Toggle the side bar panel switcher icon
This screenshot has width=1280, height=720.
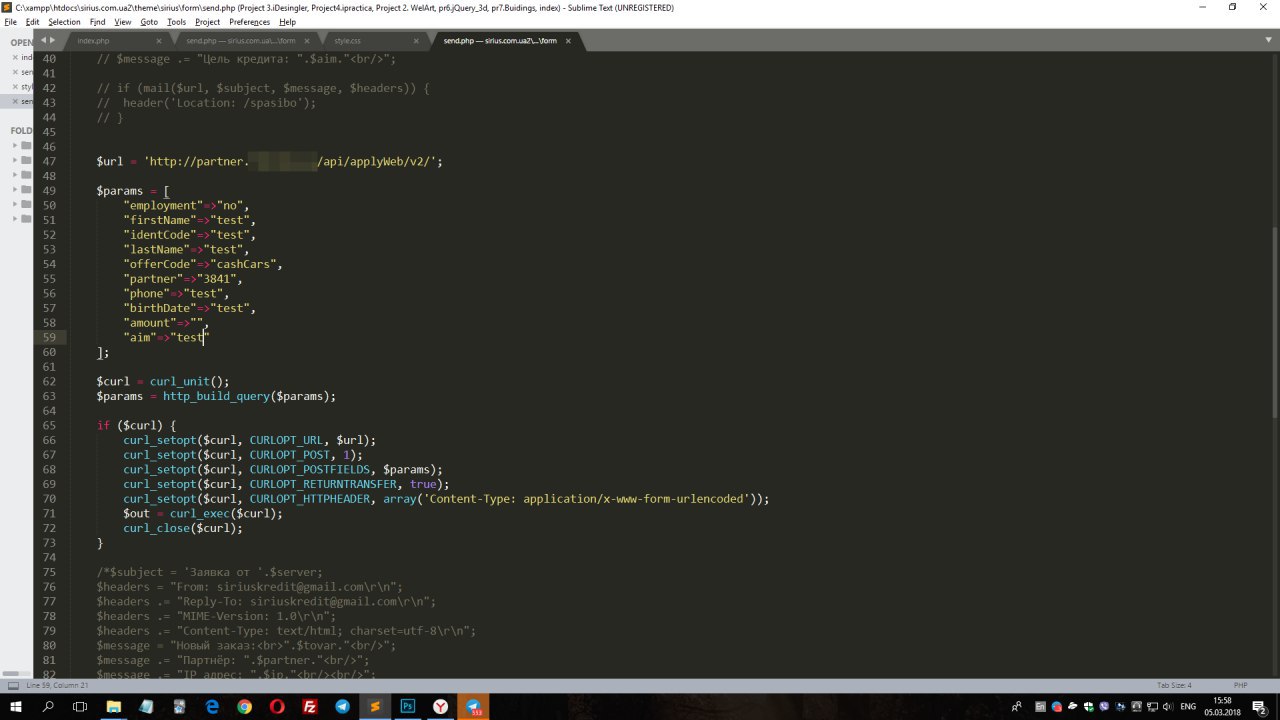(x=12, y=685)
